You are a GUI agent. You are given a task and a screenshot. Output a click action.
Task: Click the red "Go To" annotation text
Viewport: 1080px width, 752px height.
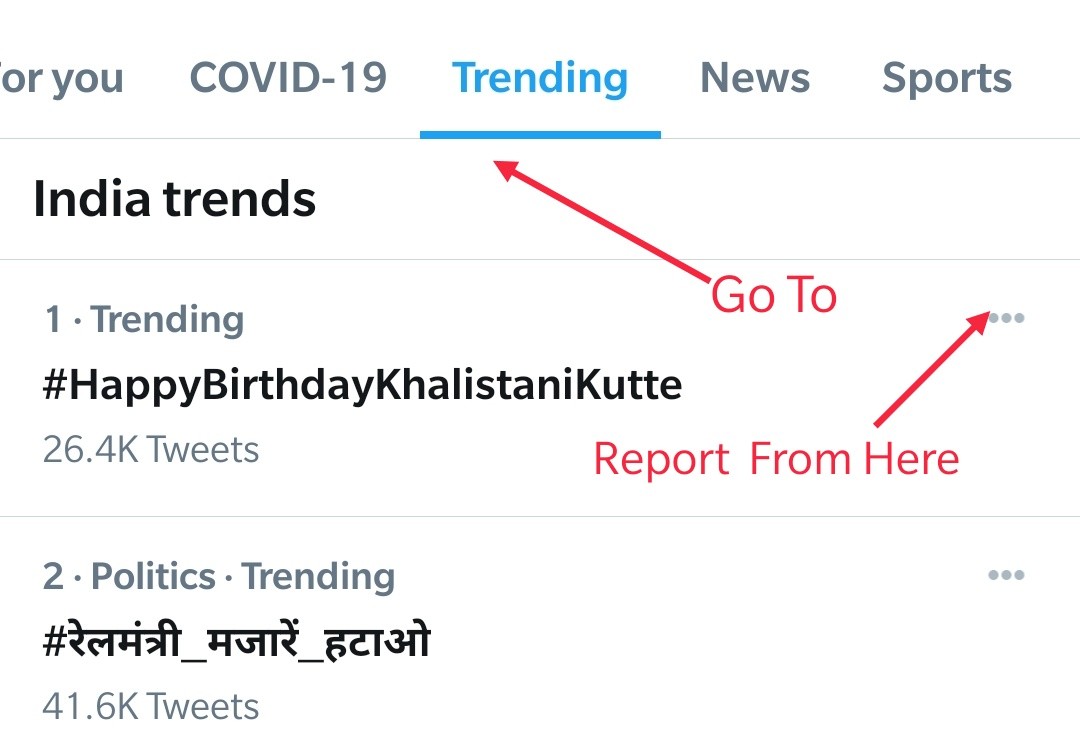coord(773,296)
